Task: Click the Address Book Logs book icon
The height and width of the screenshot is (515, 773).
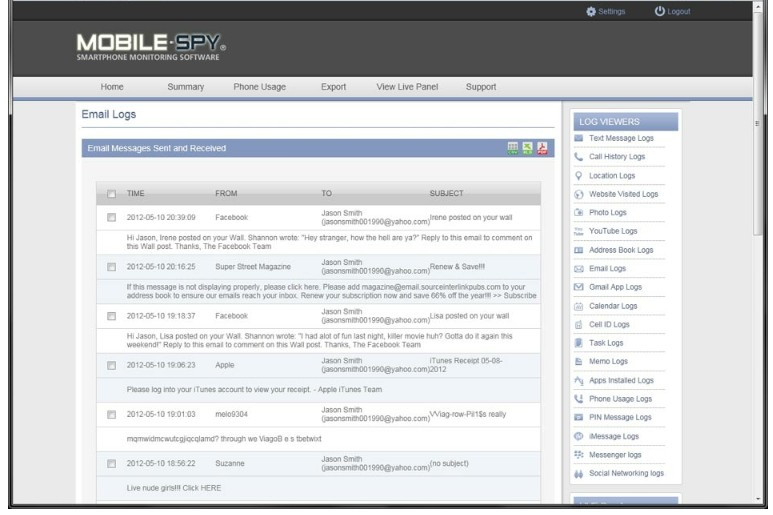Action: (579, 250)
